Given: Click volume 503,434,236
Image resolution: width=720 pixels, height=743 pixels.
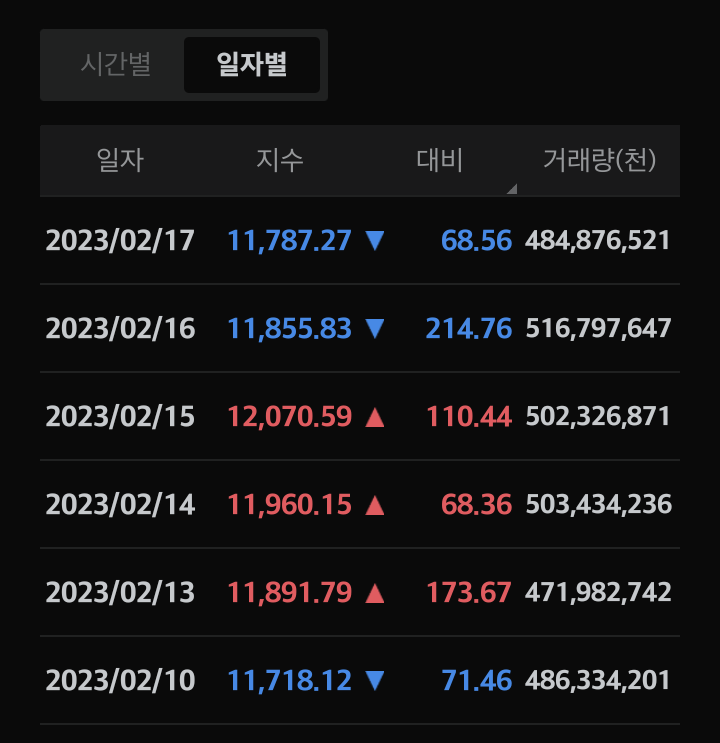Looking at the screenshot, I should [x=599, y=505].
